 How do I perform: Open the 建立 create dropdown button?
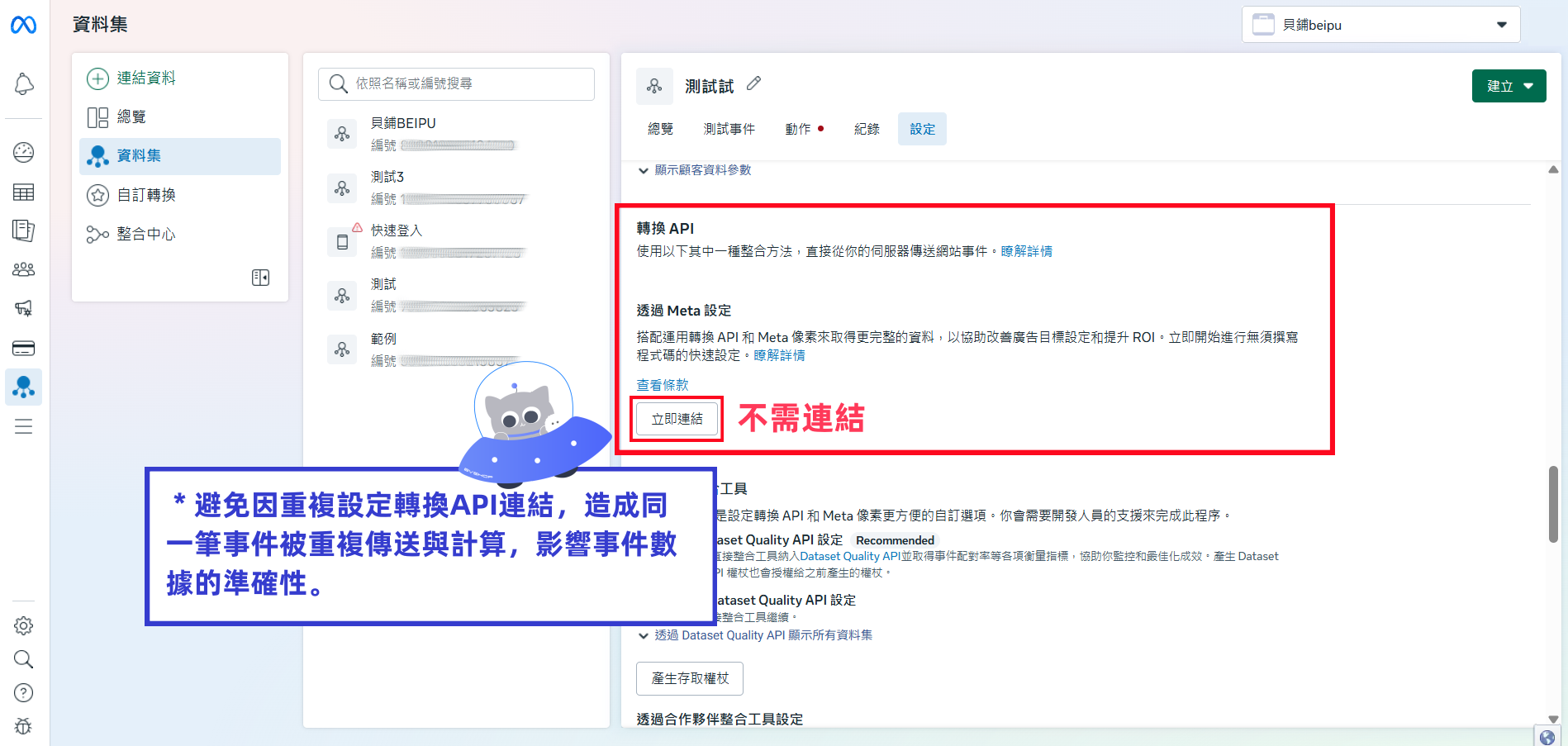coord(1509,86)
